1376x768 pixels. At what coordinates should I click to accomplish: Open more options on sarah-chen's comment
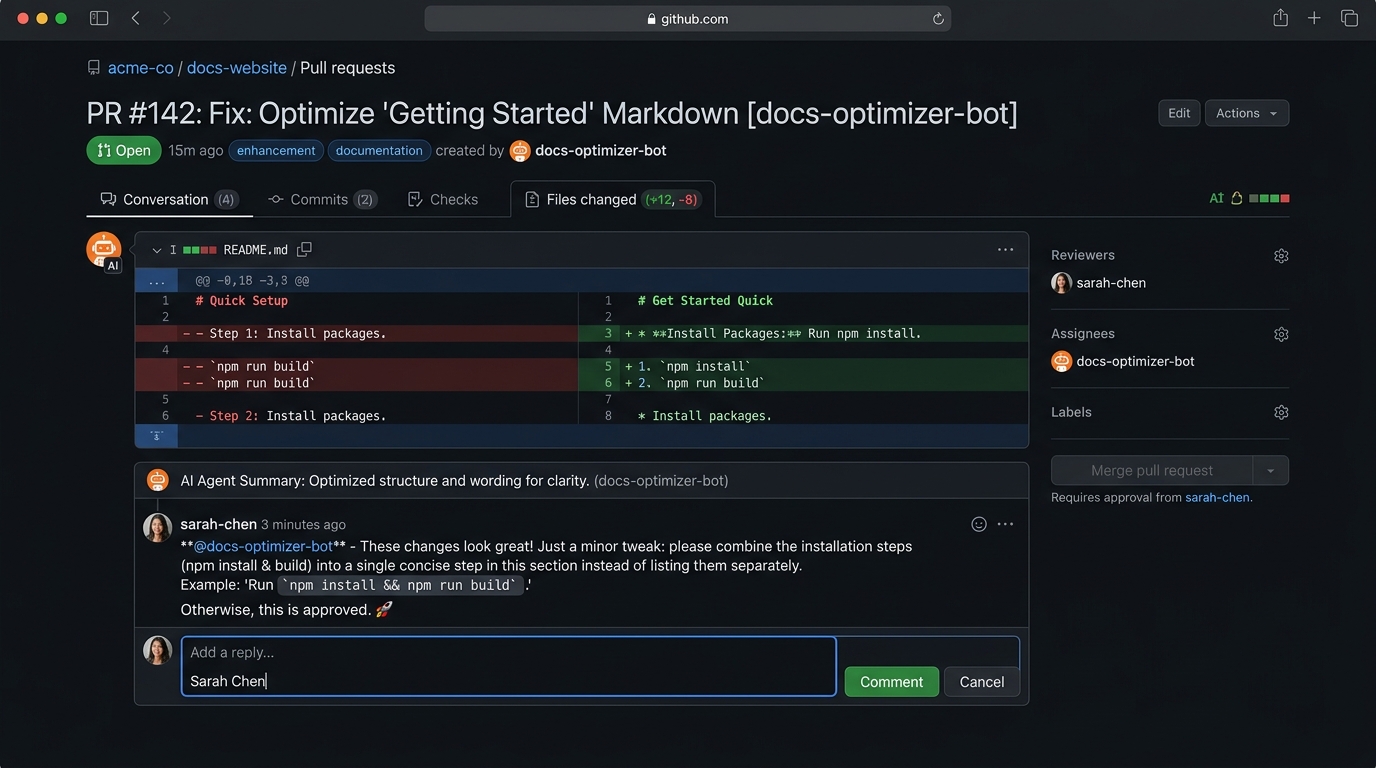pos(1005,524)
